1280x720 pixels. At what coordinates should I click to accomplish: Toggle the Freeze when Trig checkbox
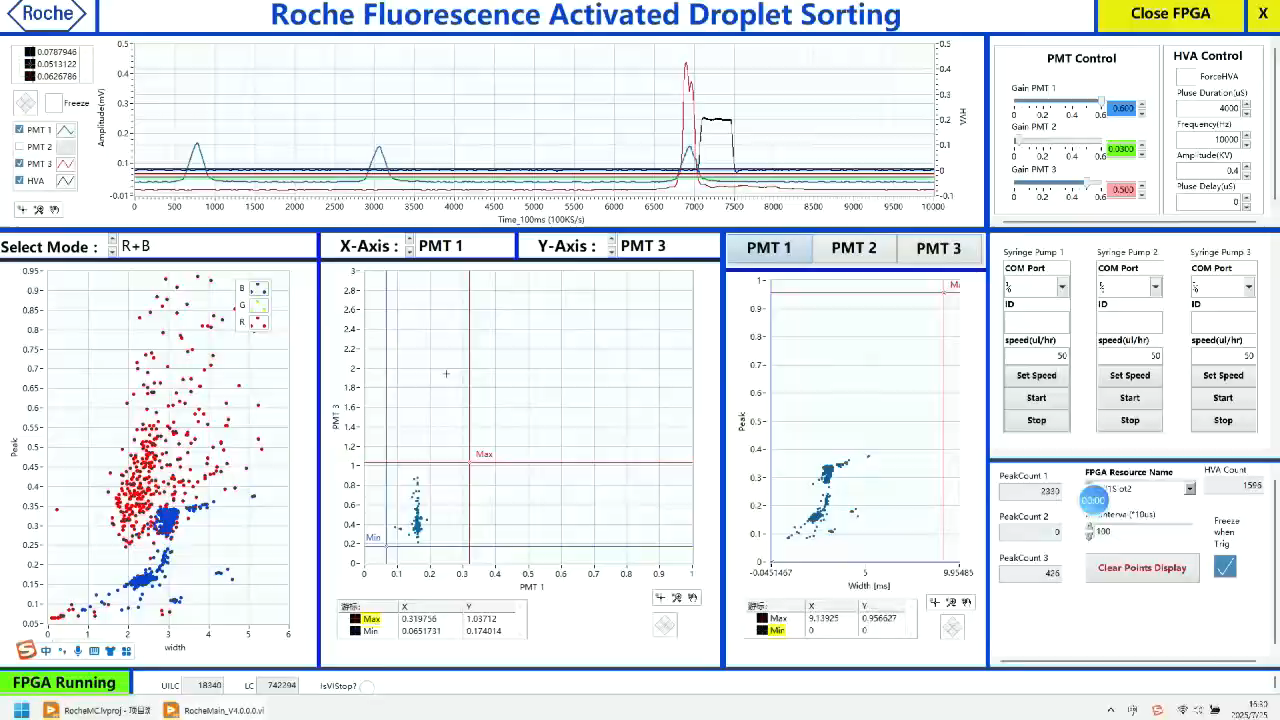1225,567
